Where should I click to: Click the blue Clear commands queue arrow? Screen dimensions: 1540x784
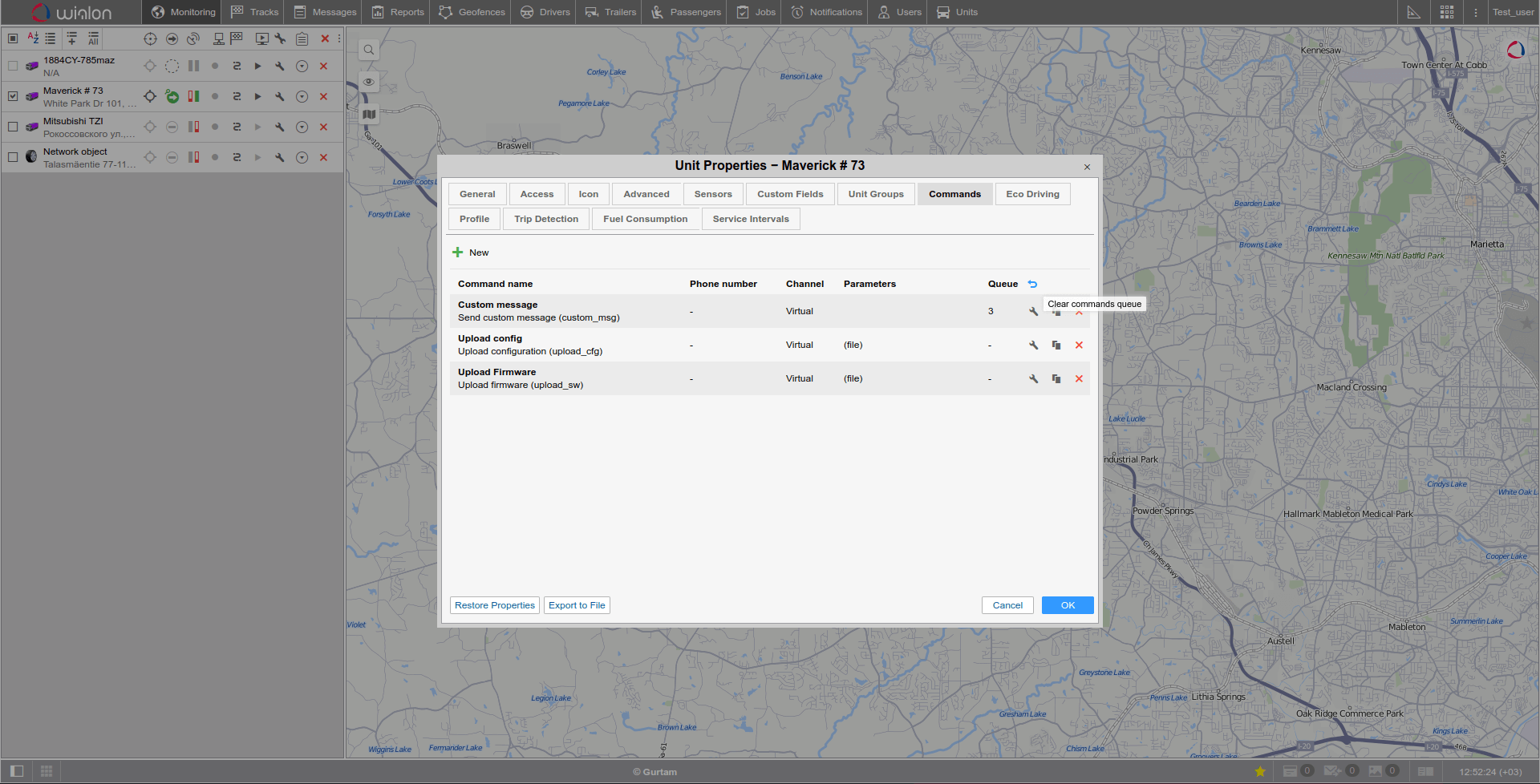point(1032,284)
